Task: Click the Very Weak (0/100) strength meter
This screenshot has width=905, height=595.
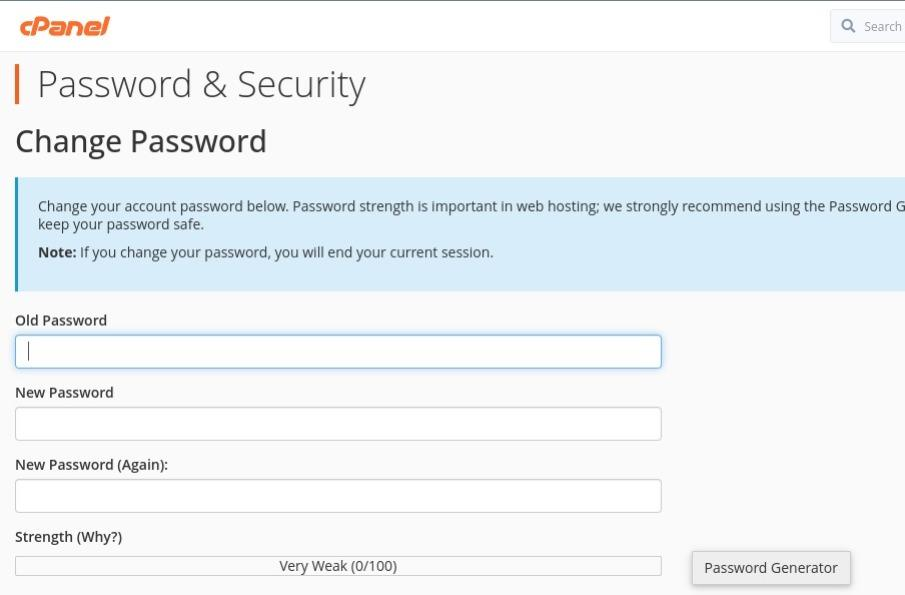Action: point(338,566)
